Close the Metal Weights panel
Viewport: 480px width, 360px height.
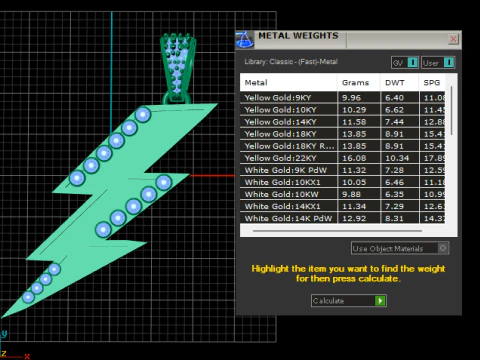click(x=453, y=39)
